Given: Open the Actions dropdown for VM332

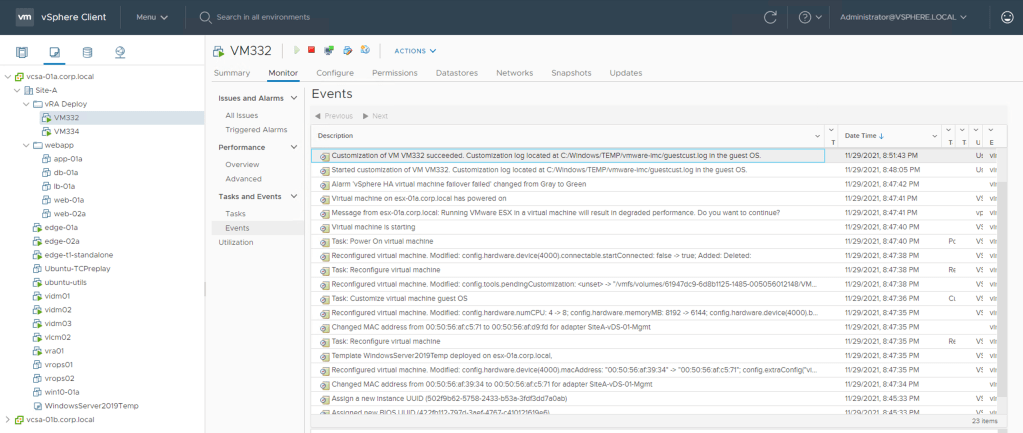Looking at the screenshot, I should [x=415, y=50].
